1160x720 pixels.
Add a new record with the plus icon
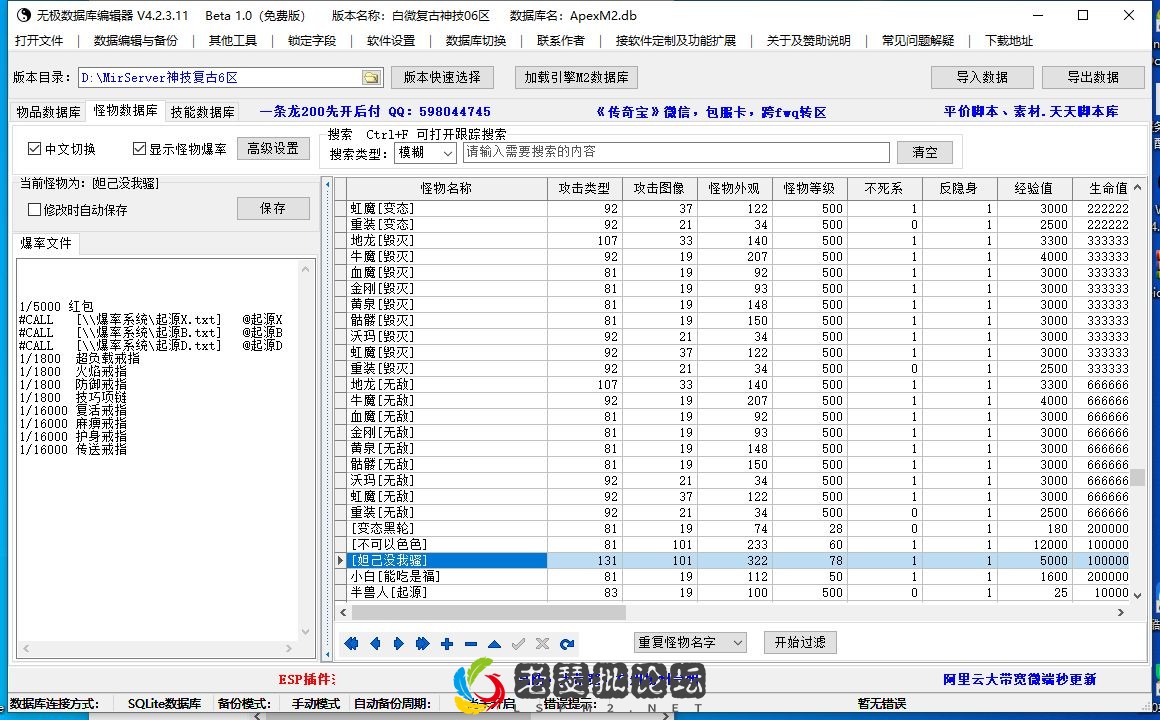446,643
